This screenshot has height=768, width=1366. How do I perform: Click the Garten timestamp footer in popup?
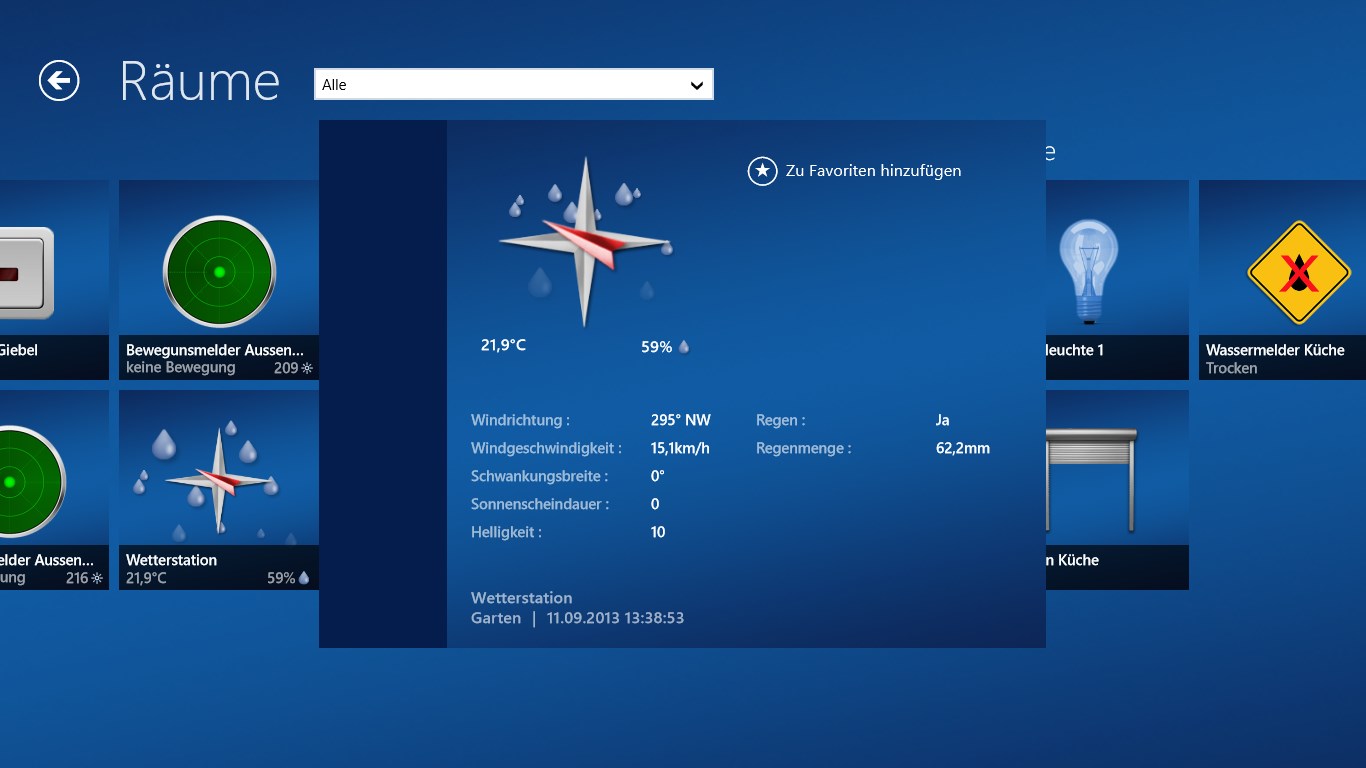pyautogui.click(x=577, y=618)
